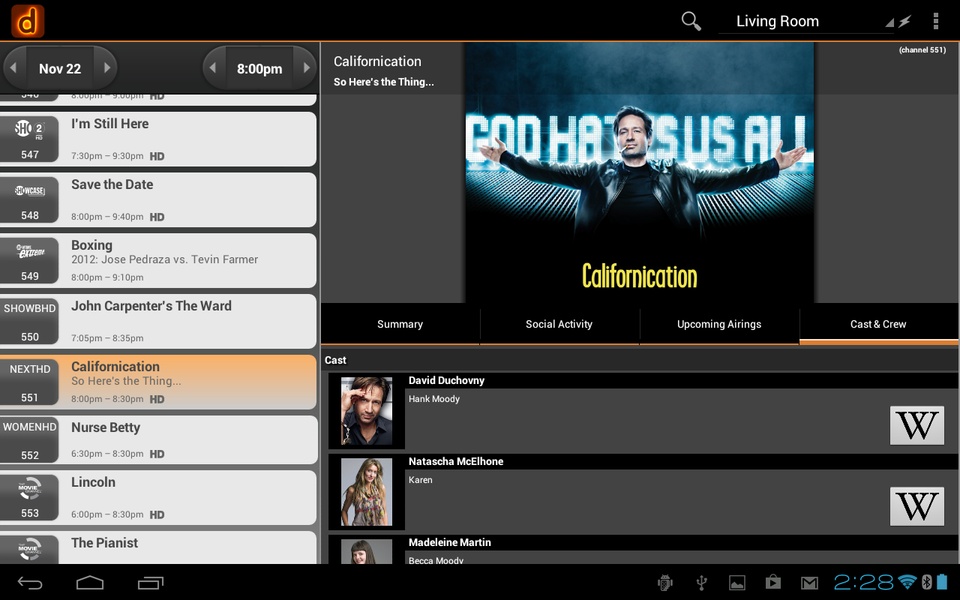960x600 pixels.
Task: Select NEXTHD channel 551 badge
Action: [x=29, y=381]
